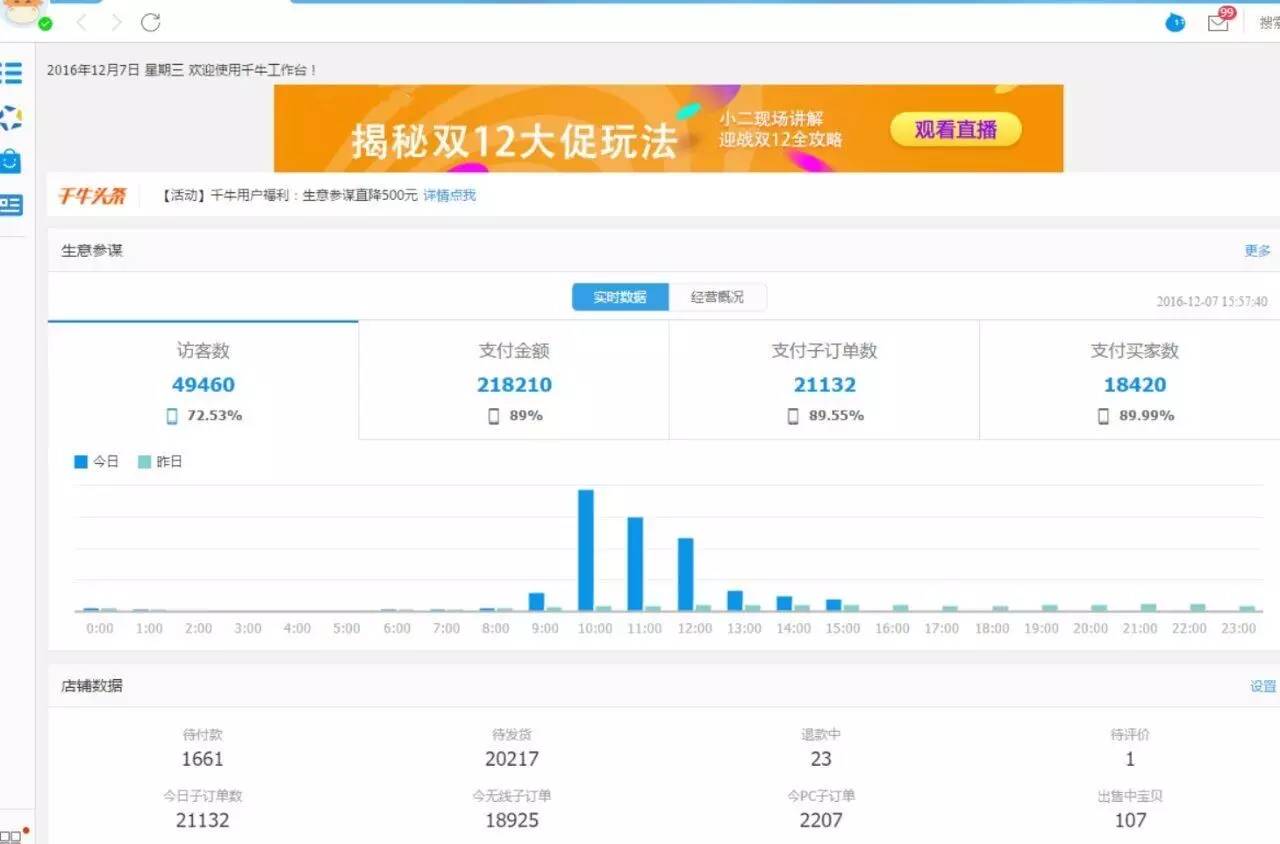Click the 千牛头条 headline logo
Image resolution: width=1280 pixels, height=844 pixels.
93,196
